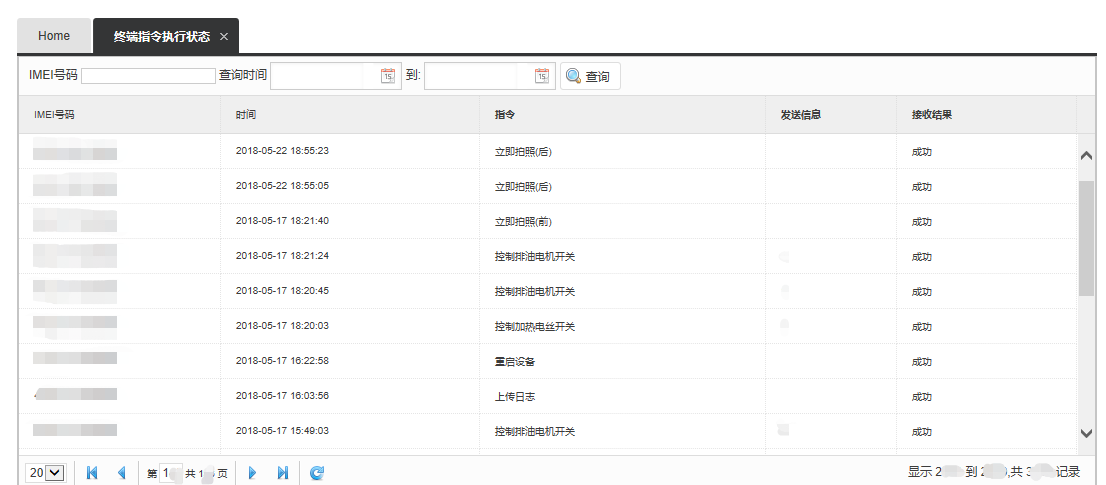This screenshot has width=1106, height=485.
Task: Go to the next page arrow
Action: (x=253, y=473)
